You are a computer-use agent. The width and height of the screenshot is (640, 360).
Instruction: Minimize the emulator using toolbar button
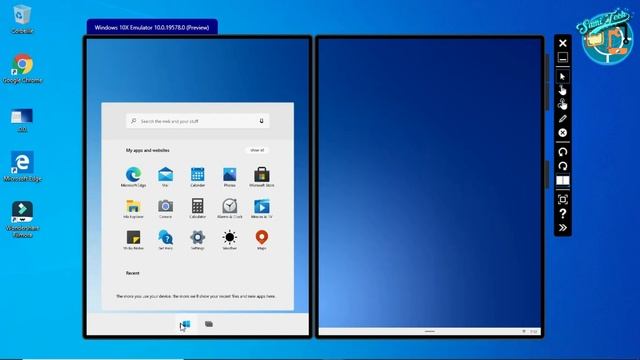[x=562, y=57]
